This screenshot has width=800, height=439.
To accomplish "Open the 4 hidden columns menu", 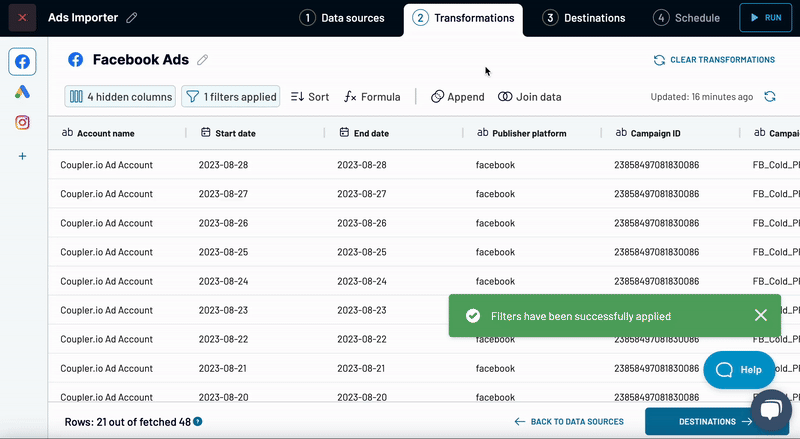I will pos(120,97).
